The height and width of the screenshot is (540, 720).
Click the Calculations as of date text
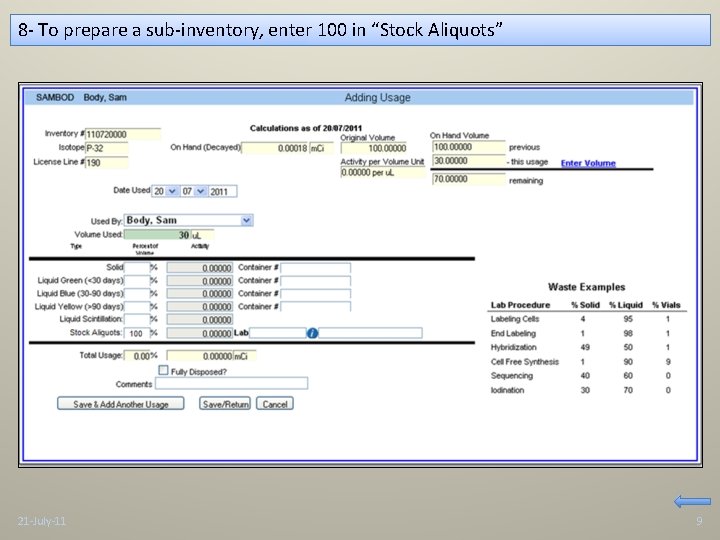pyautogui.click(x=306, y=128)
